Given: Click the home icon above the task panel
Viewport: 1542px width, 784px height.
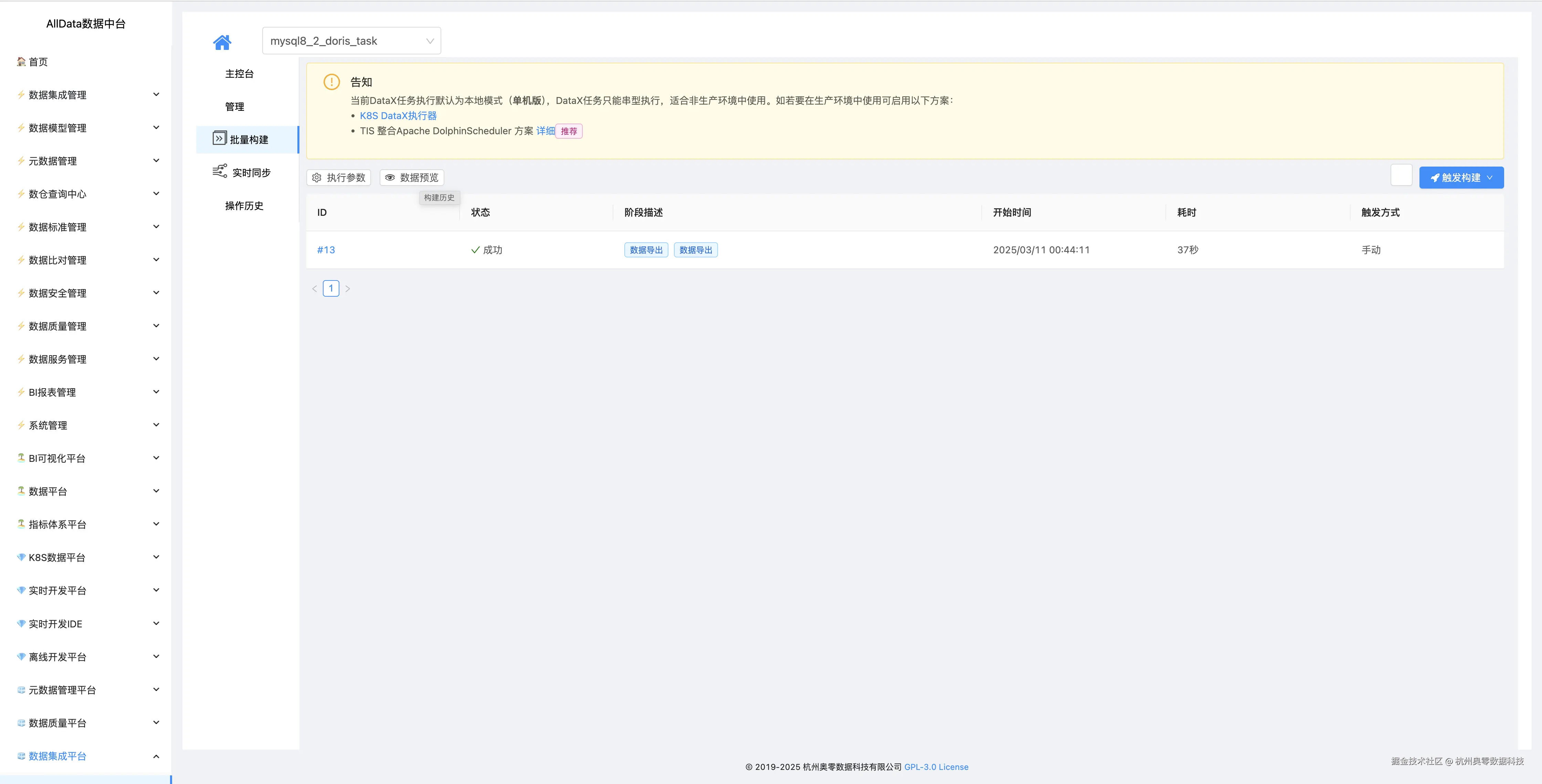Looking at the screenshot, I should pyautogui.click(x=222, y=41).
